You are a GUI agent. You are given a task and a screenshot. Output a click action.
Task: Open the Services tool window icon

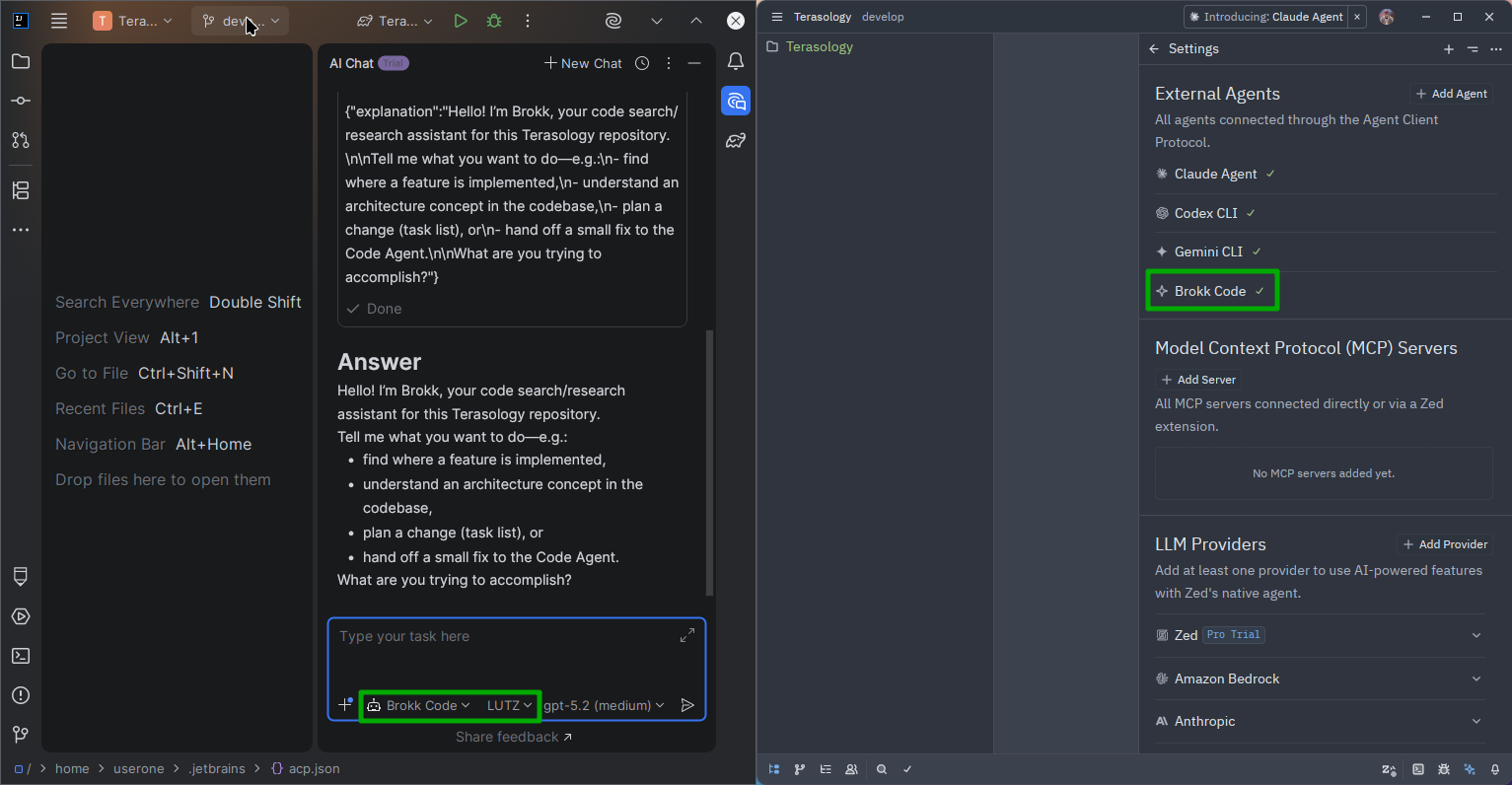21,616
